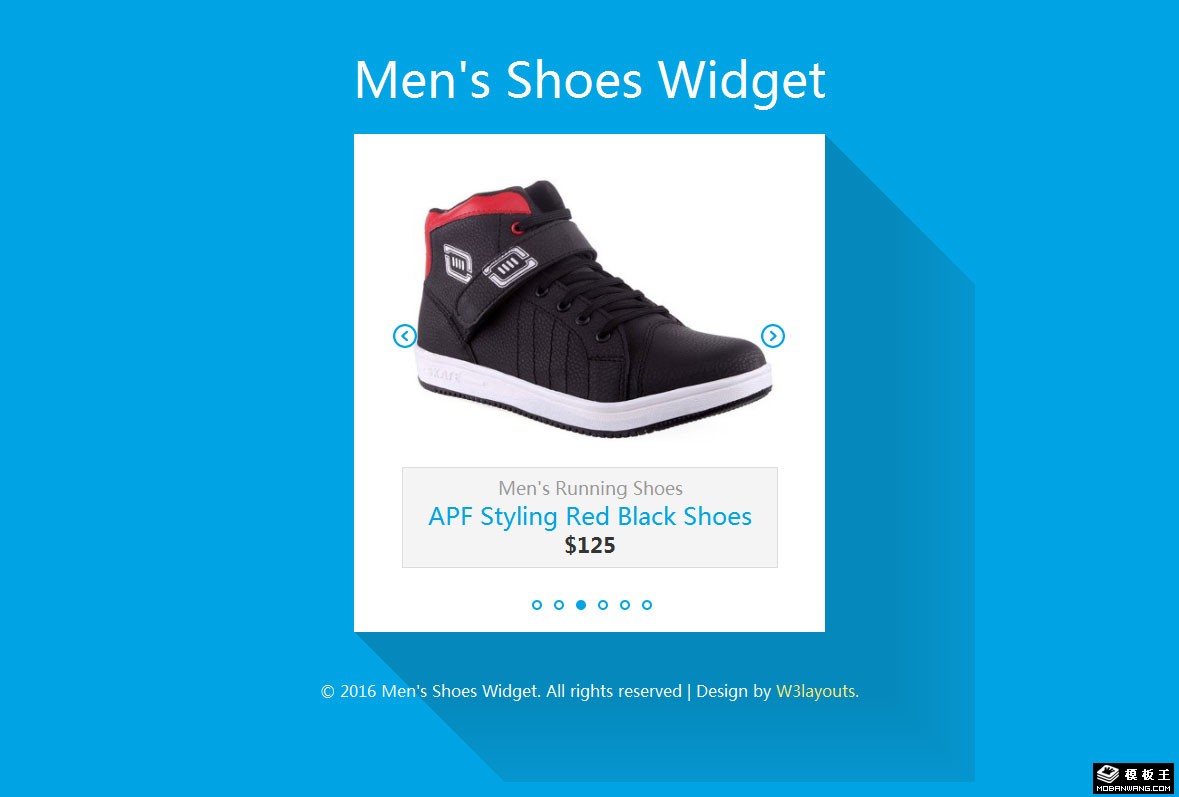The height and width of the screenshot is (797, 1179).
Task: Select the second carousel pagination dot
Action: coord(559,605)
